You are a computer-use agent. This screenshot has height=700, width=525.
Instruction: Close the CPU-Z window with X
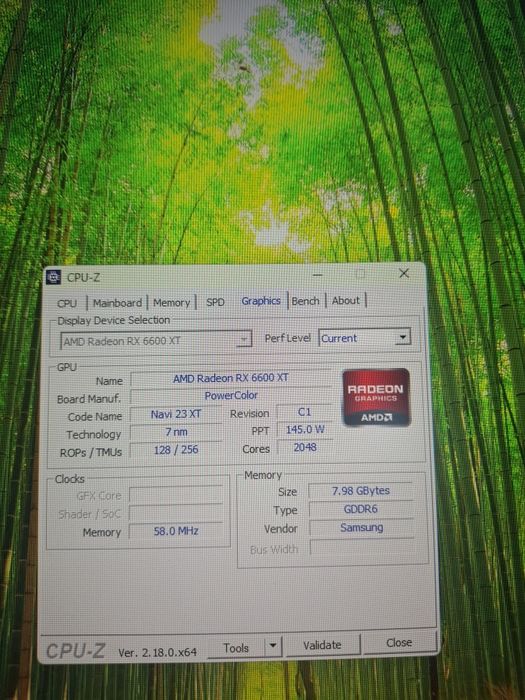(x=404, y=273)
